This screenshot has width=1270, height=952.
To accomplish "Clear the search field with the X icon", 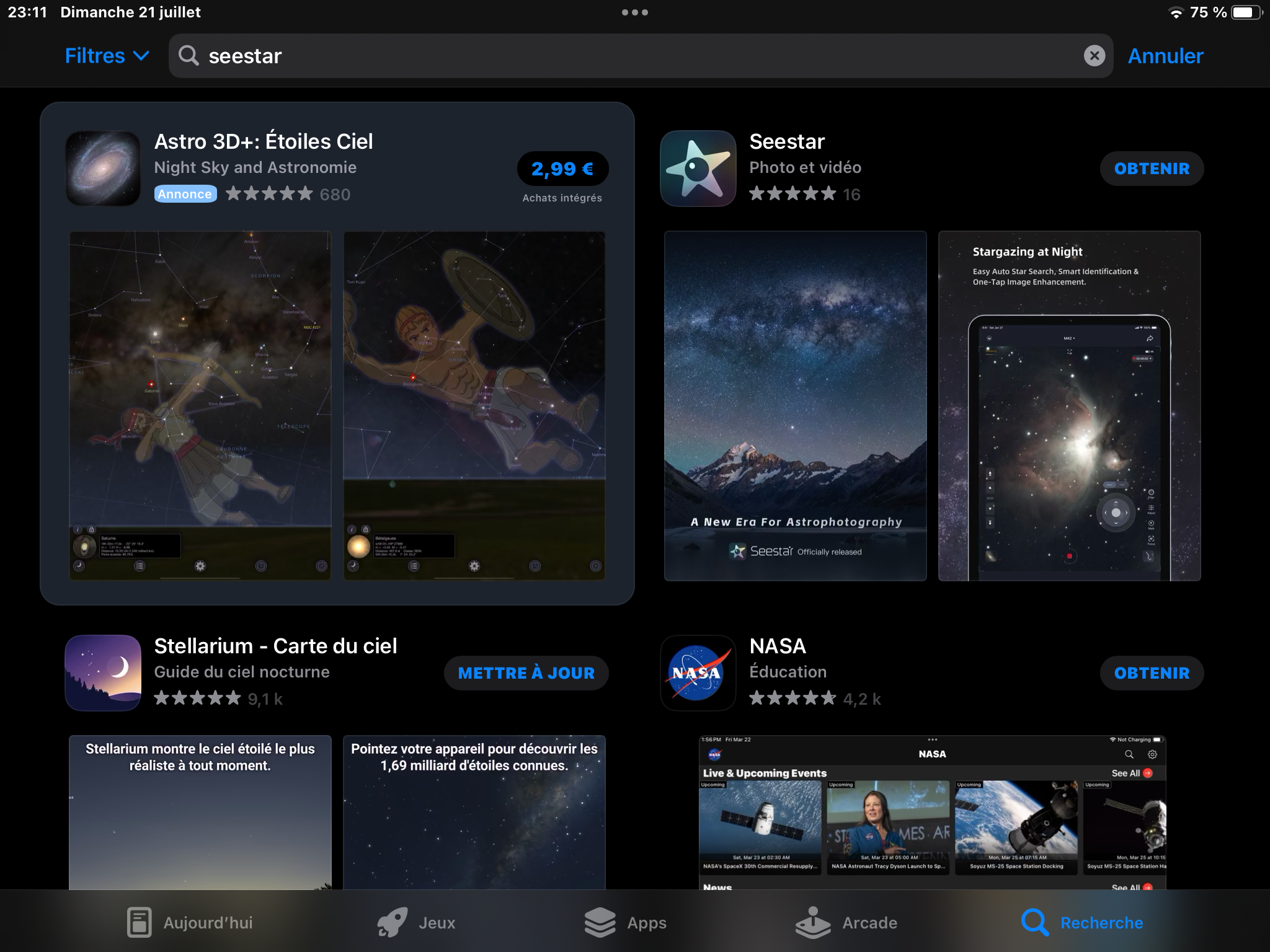I will [1094, 56].
